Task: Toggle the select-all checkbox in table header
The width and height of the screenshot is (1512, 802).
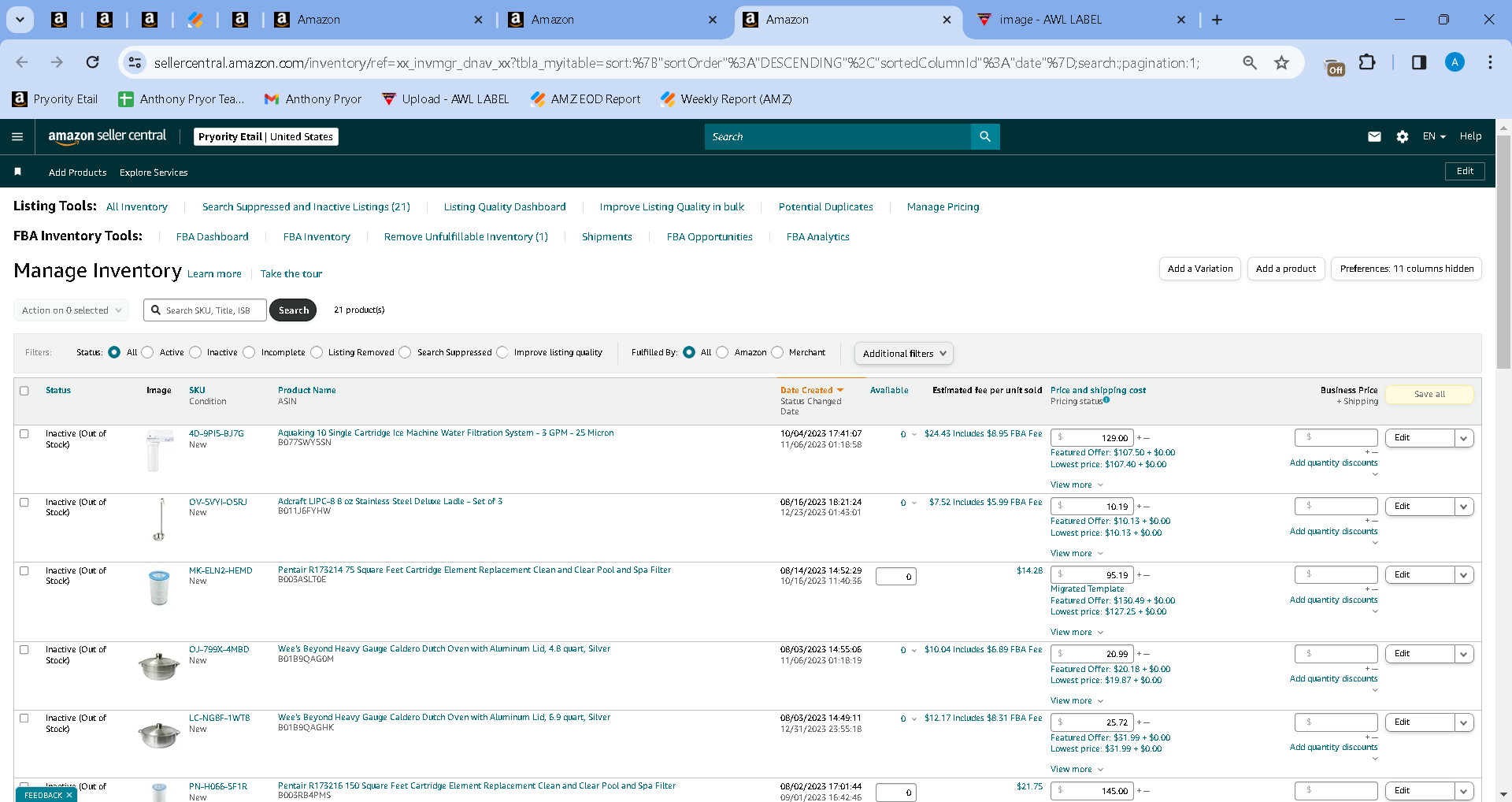Action: 24,391
